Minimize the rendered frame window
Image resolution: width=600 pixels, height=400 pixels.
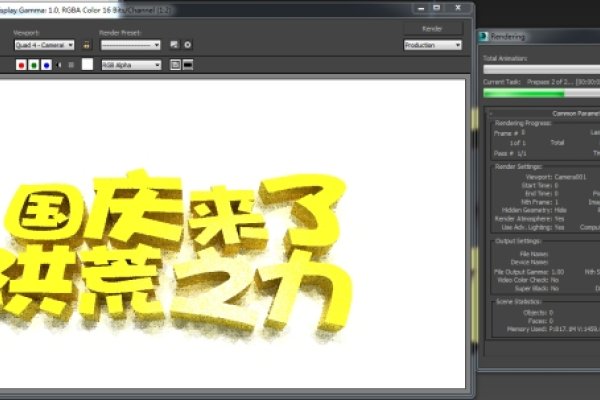coord(421,8)
